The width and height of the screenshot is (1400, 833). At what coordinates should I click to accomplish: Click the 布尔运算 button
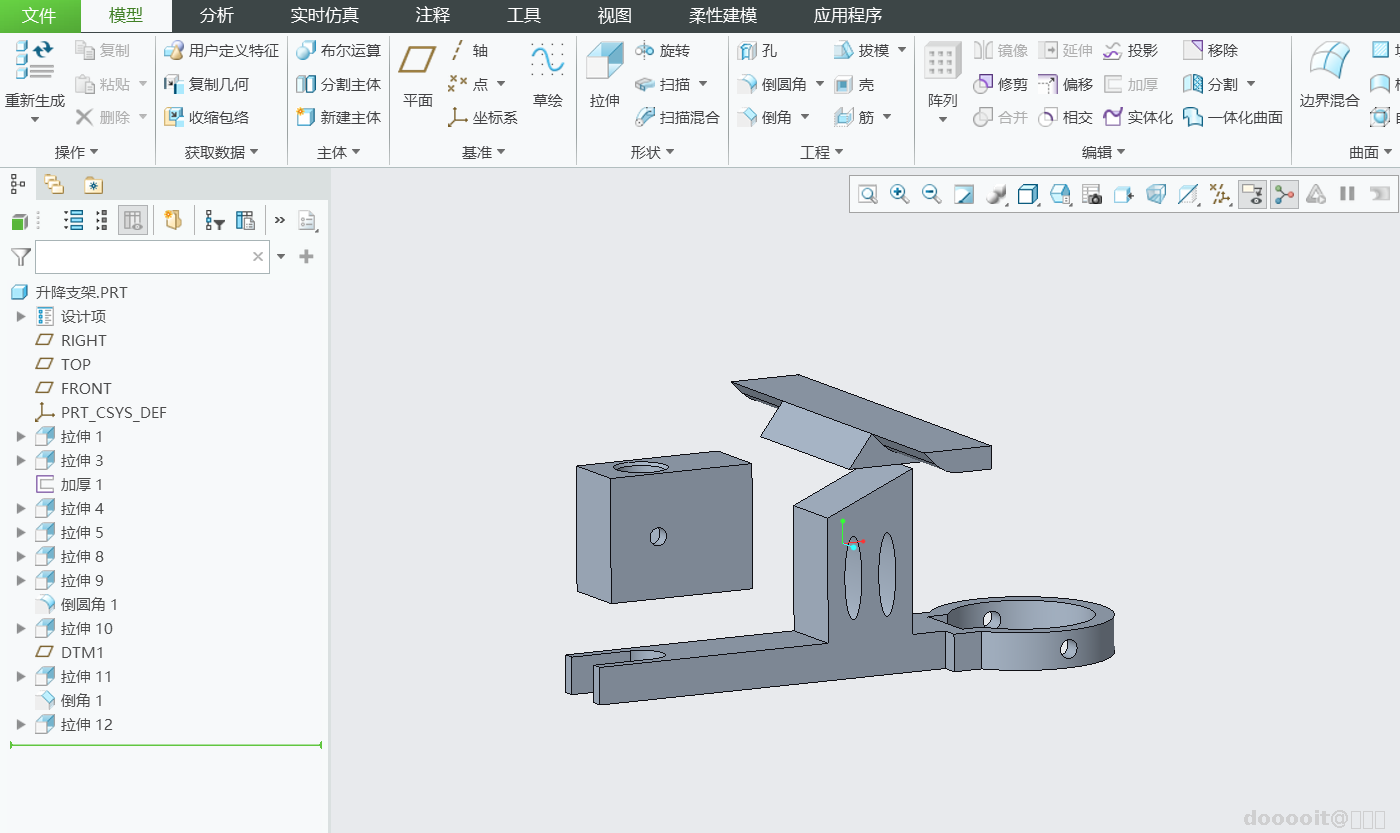coord(339,51)
